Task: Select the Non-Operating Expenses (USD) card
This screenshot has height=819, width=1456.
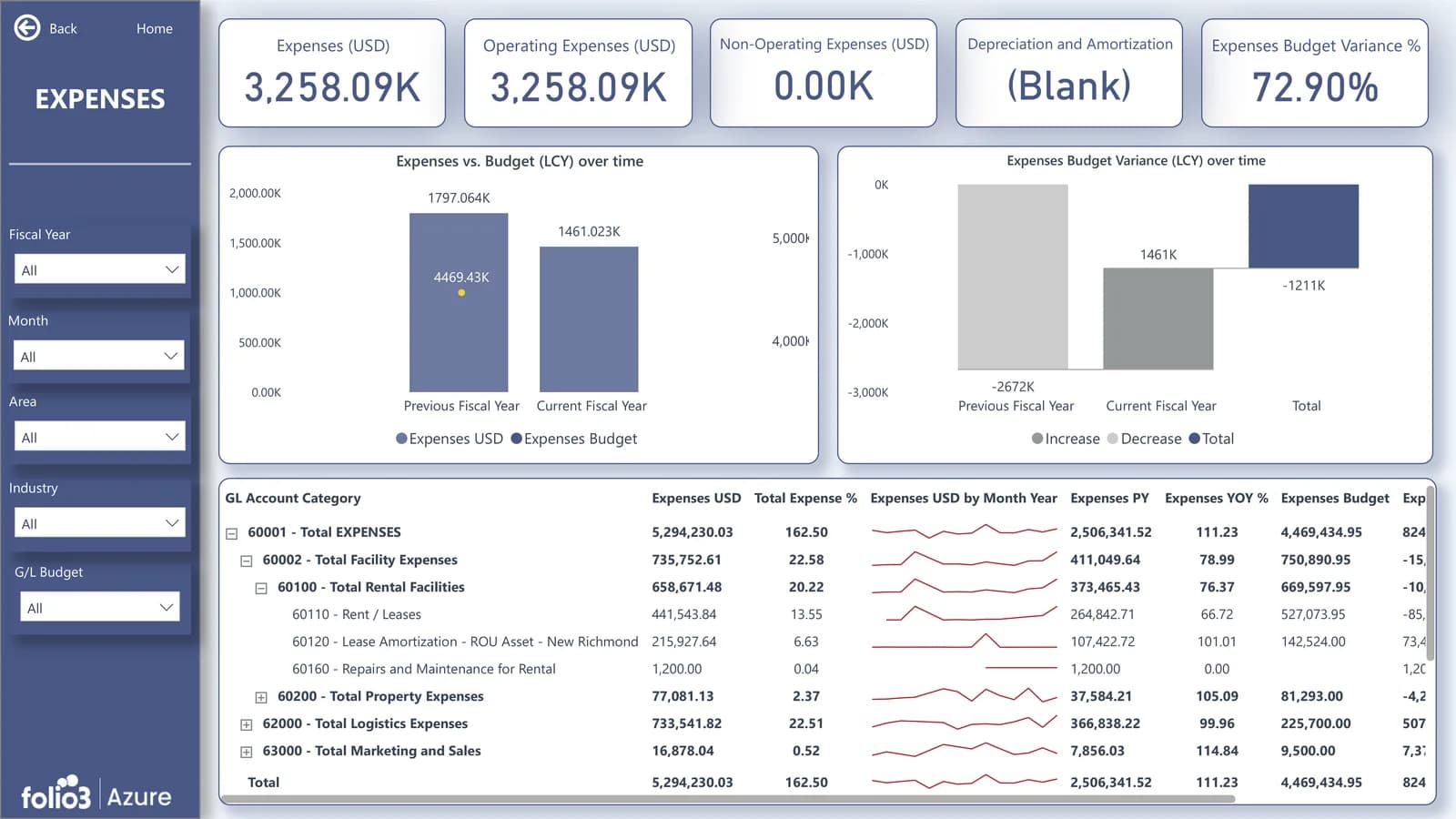Action: click(824, 73)
